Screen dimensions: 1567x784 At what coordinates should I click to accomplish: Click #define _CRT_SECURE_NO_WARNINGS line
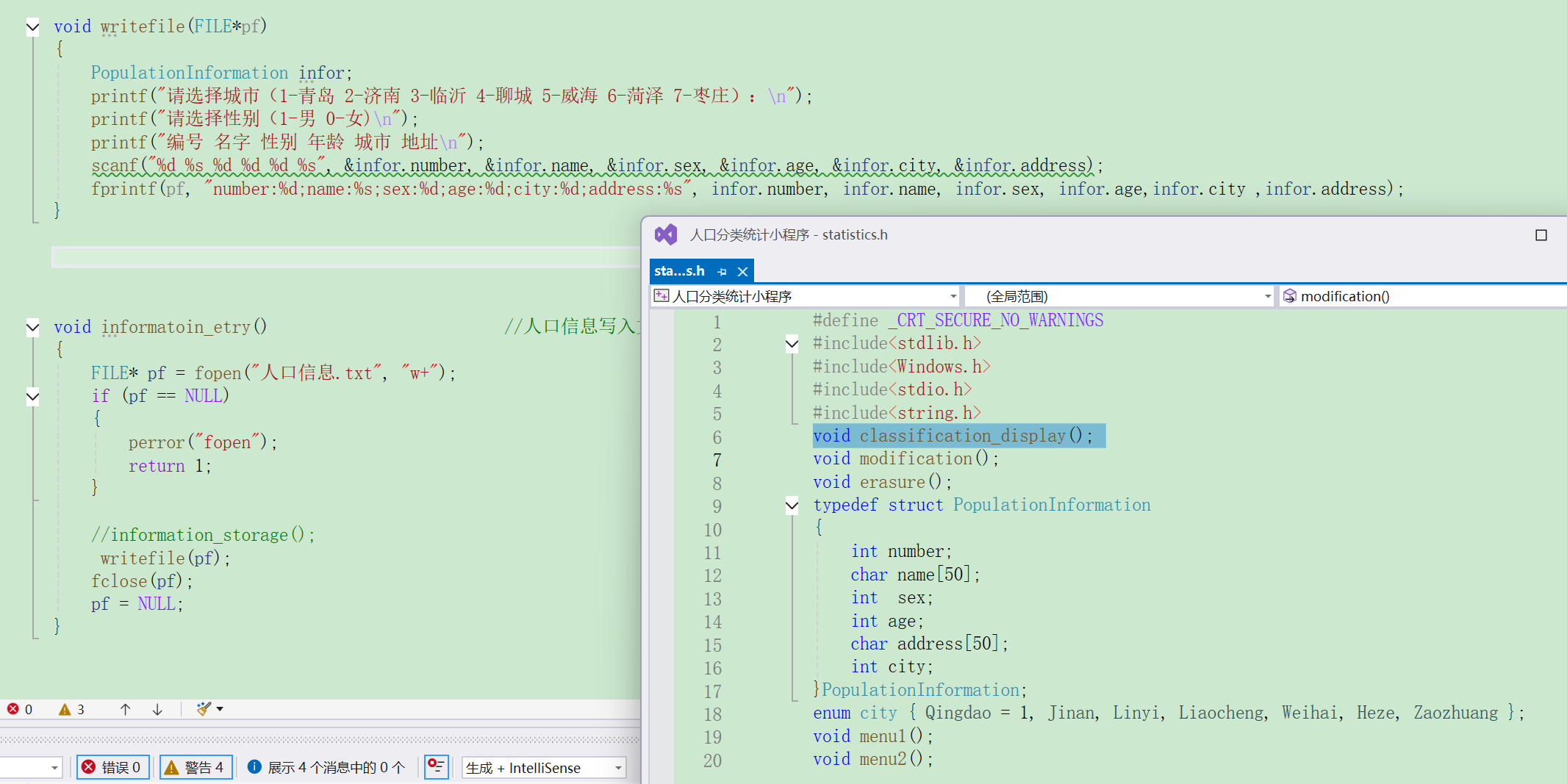(958, 320)
